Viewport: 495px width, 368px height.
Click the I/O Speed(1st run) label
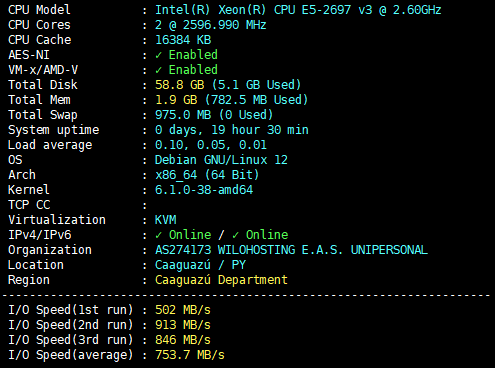click(71, 310)
